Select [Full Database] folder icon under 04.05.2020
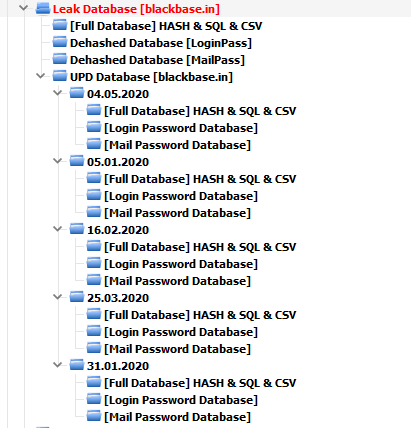 pyautogui.click(x=94, y=110)
